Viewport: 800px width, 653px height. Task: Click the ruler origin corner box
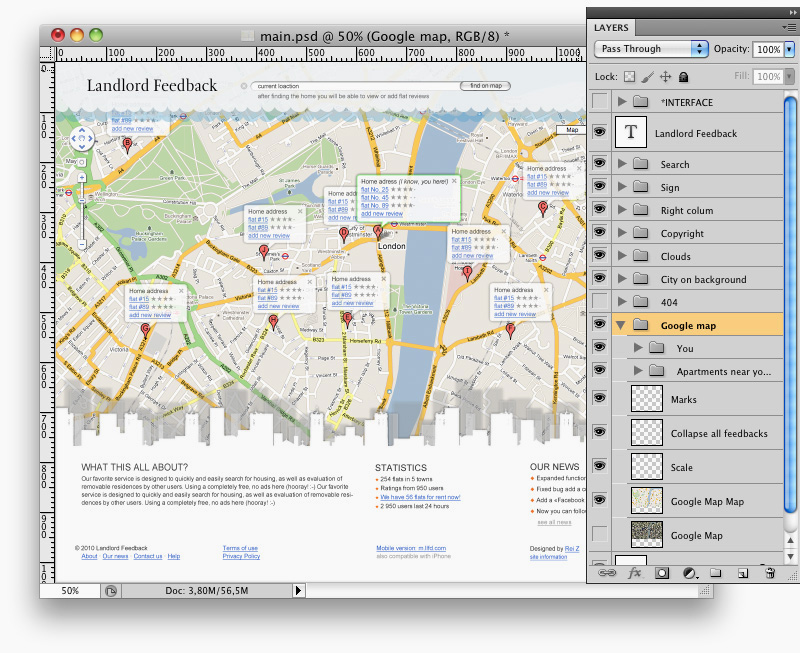[47, 53]
